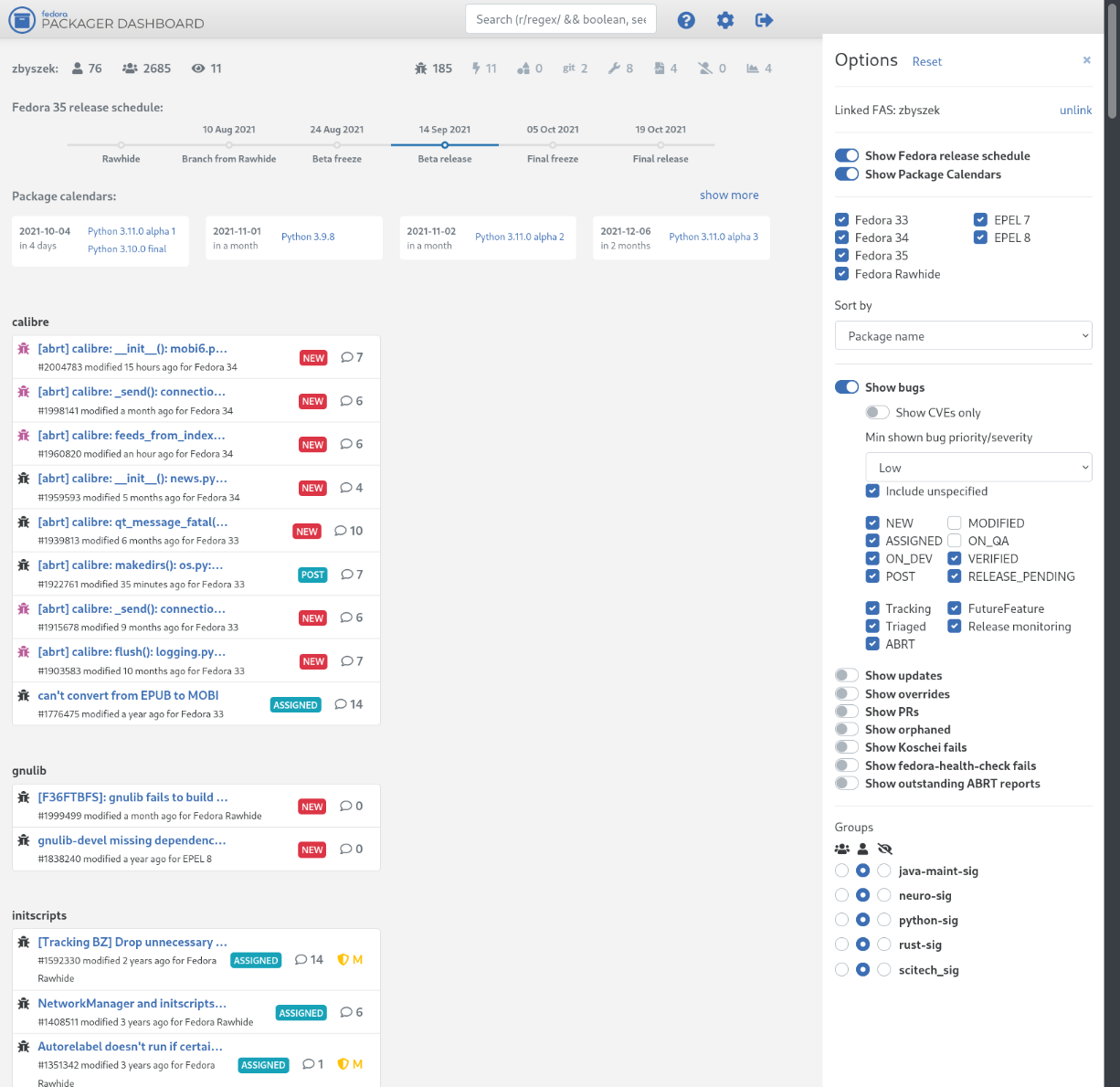Select hidden radio for python-sig group

(x=884, y=920)
